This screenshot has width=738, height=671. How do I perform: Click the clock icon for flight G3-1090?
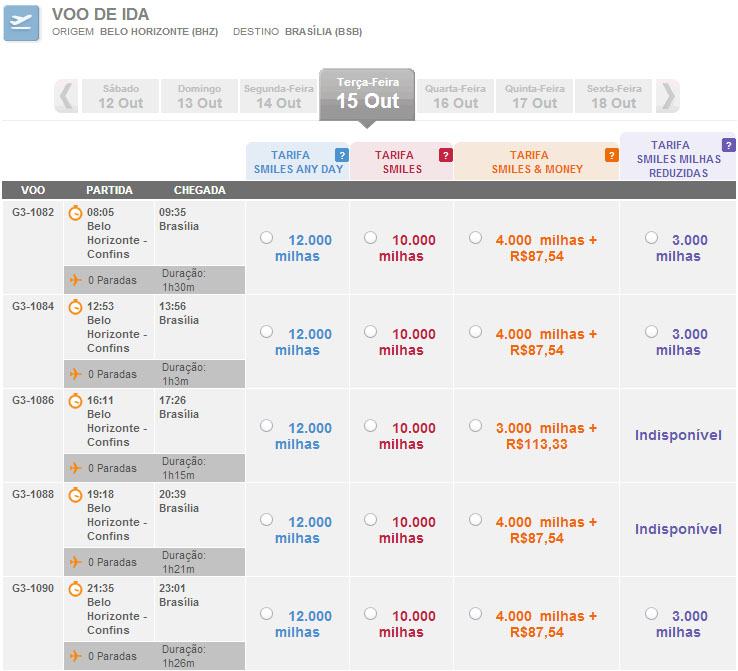(x=75, y=589)
